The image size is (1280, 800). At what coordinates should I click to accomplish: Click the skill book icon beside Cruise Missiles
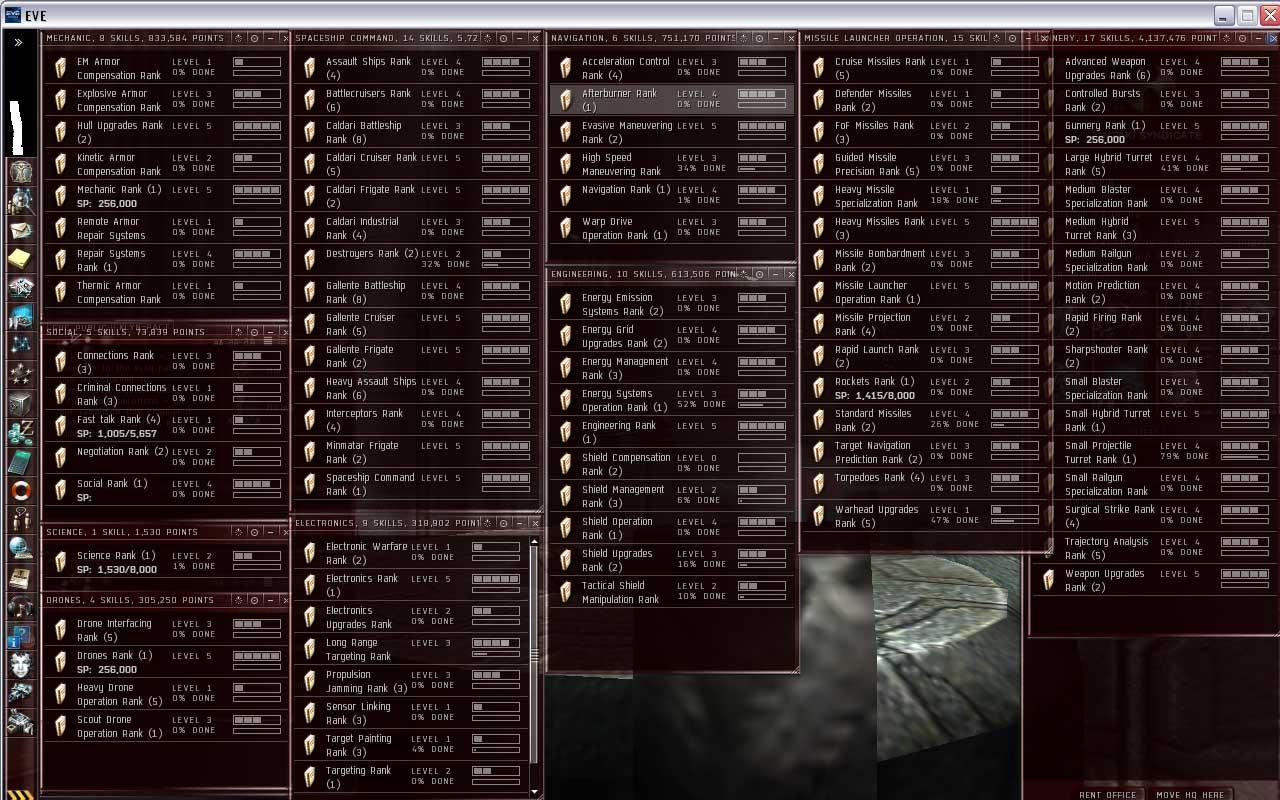coord(818,68)
